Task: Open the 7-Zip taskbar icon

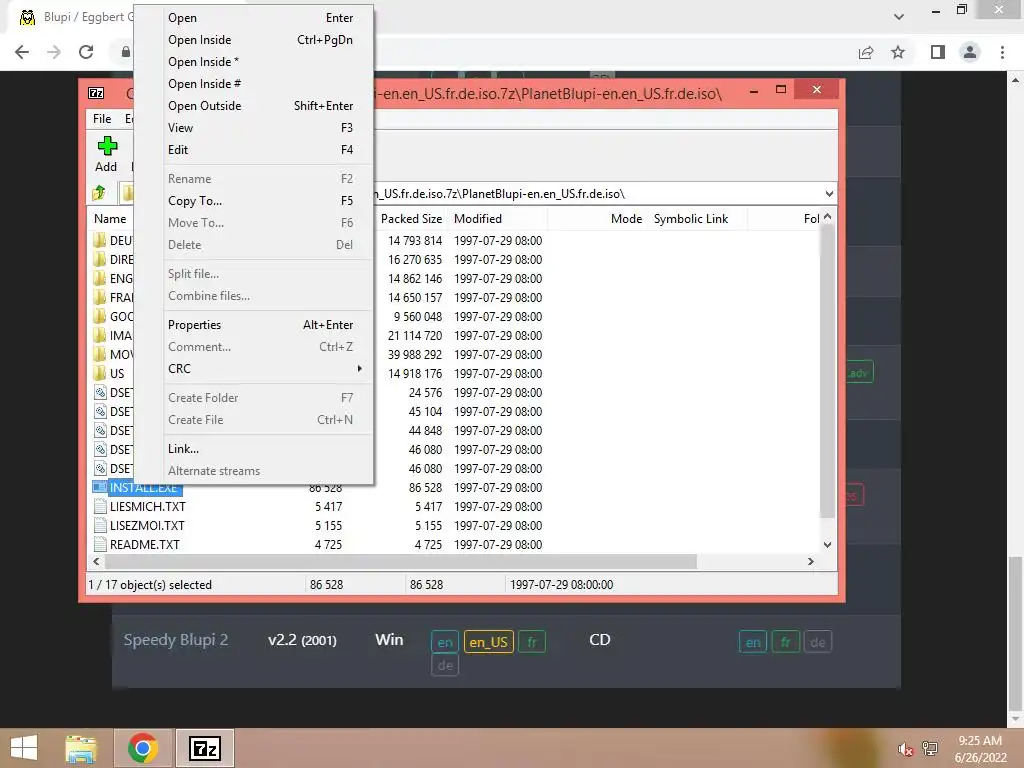Action: tap(204, 748)
